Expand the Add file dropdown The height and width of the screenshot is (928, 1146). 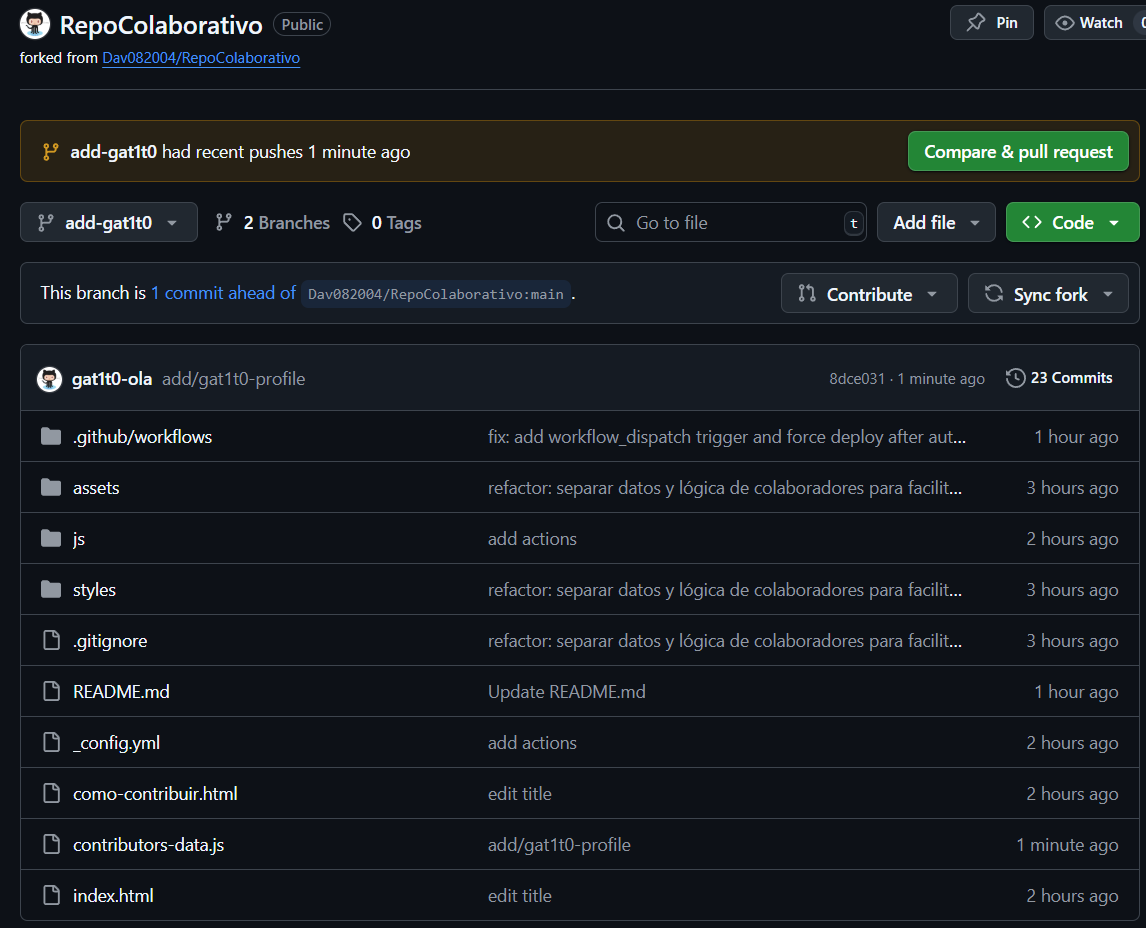tap(936, 222)
